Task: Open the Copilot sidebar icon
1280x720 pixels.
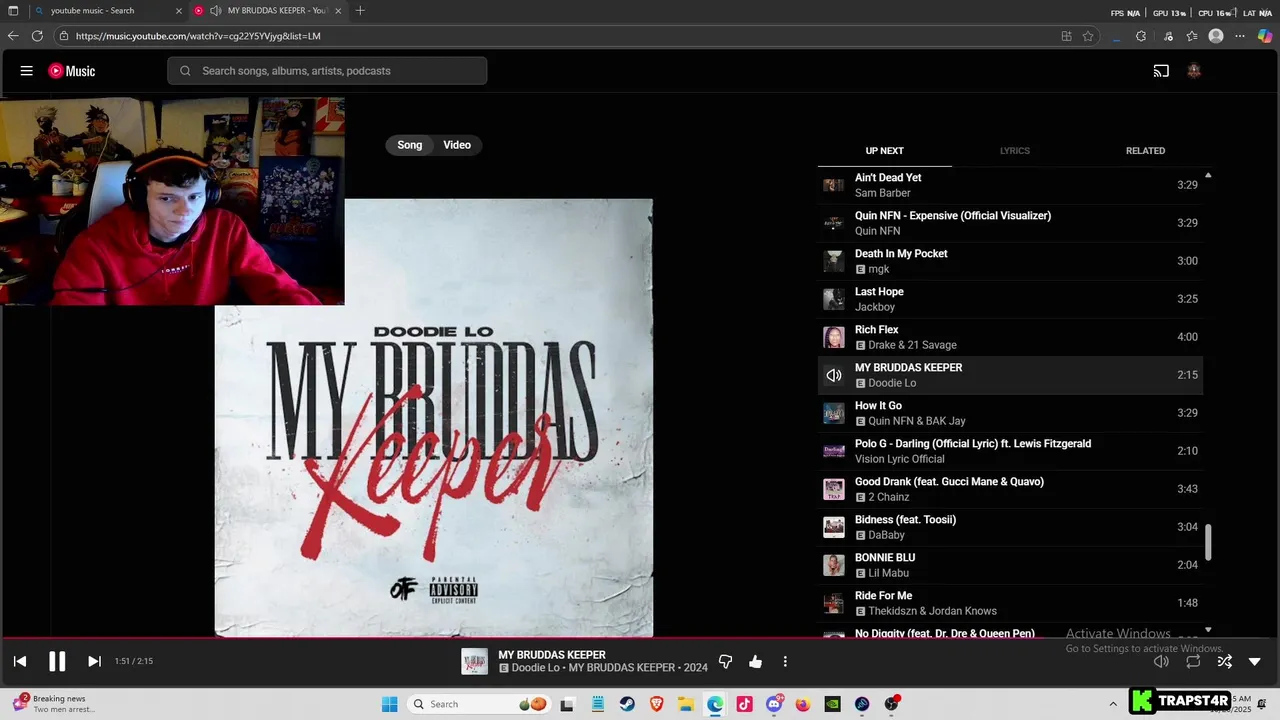Action: tap(1265, 36)
